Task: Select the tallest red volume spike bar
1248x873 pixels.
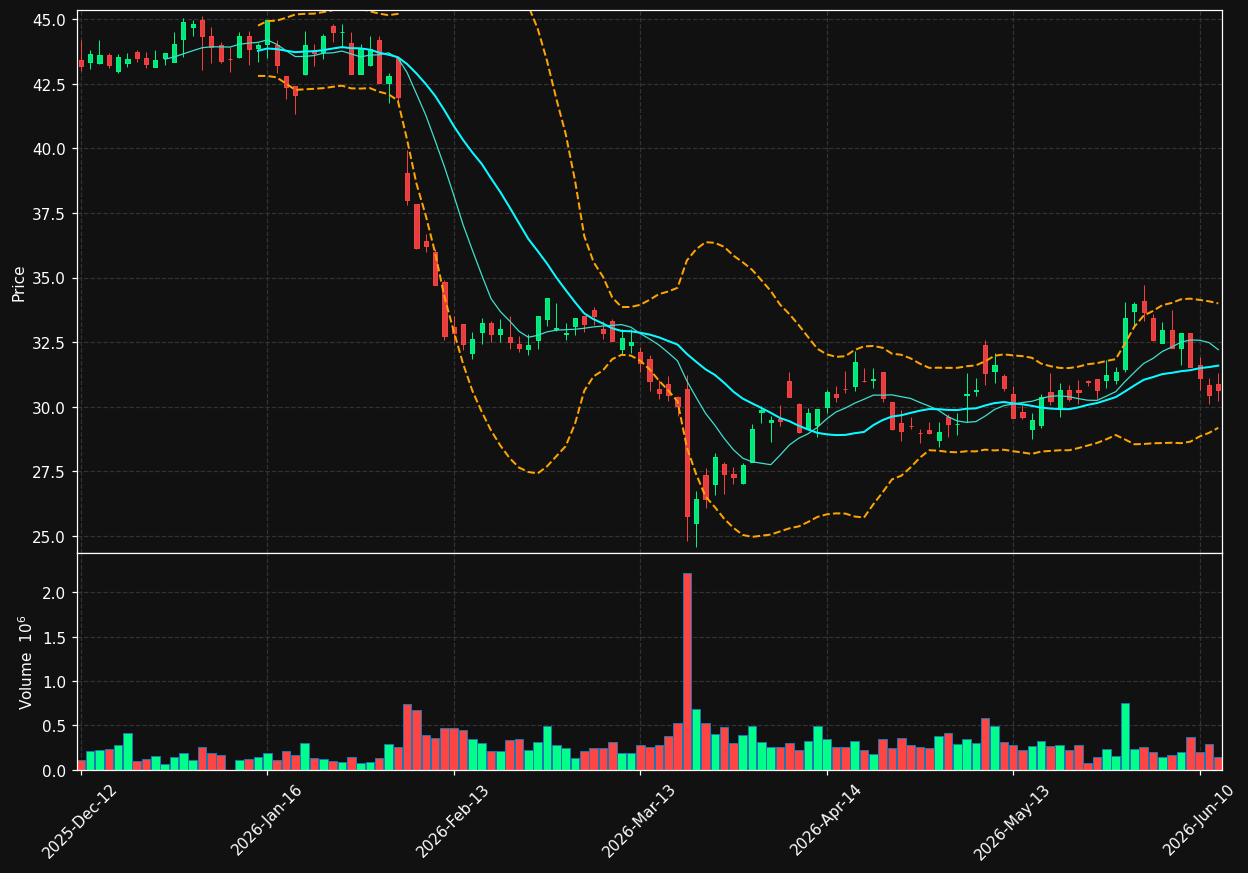Action: (687, 672)
